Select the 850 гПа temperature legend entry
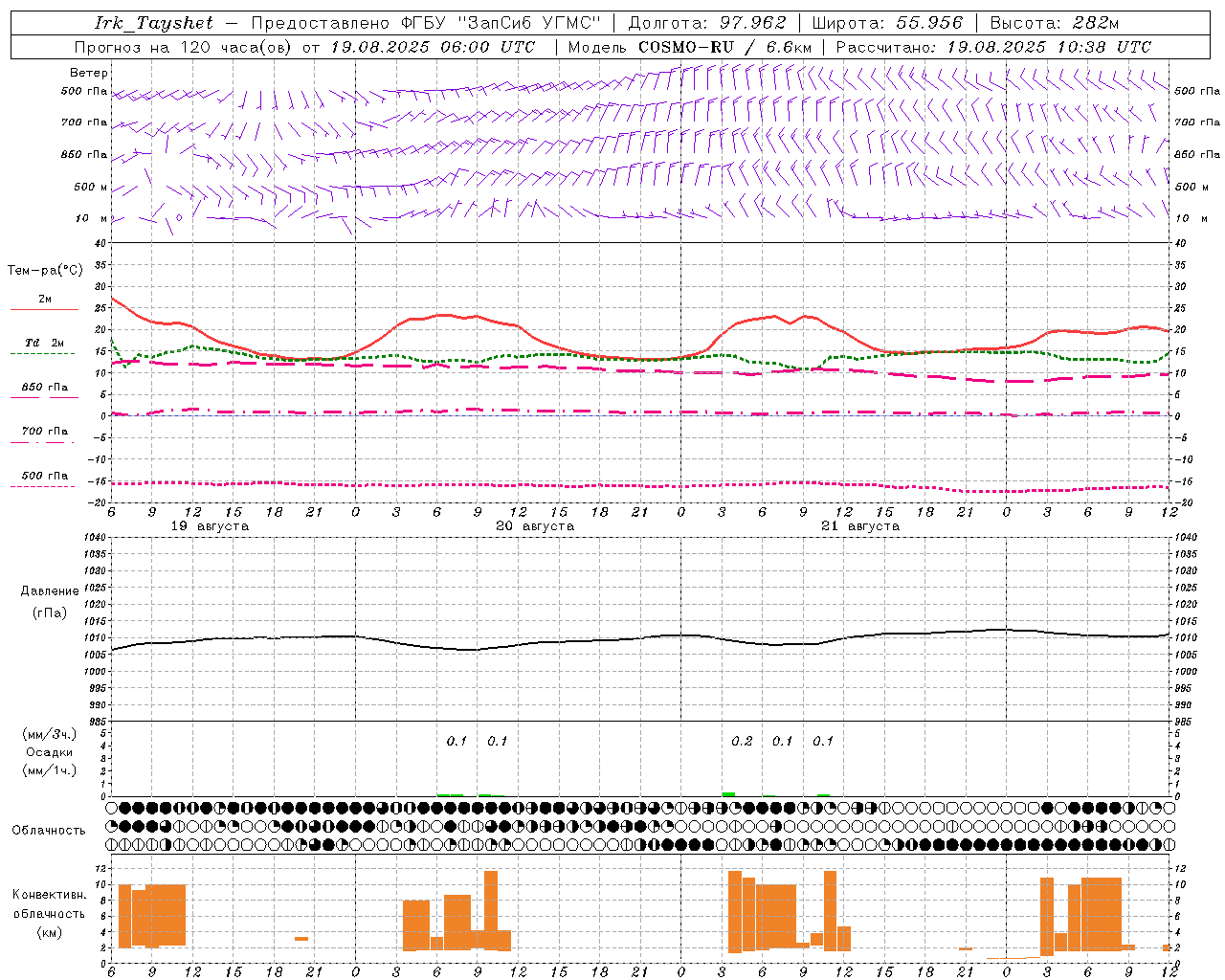This screenshot has width=1225, height=980. 44,388
